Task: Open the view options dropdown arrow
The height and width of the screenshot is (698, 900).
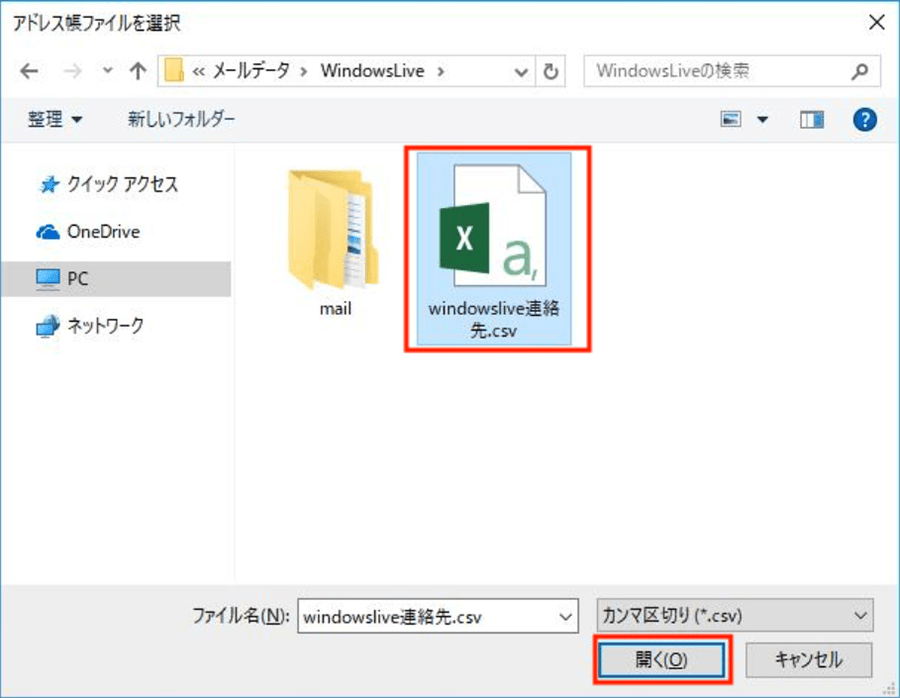Action: pos(762,120)
